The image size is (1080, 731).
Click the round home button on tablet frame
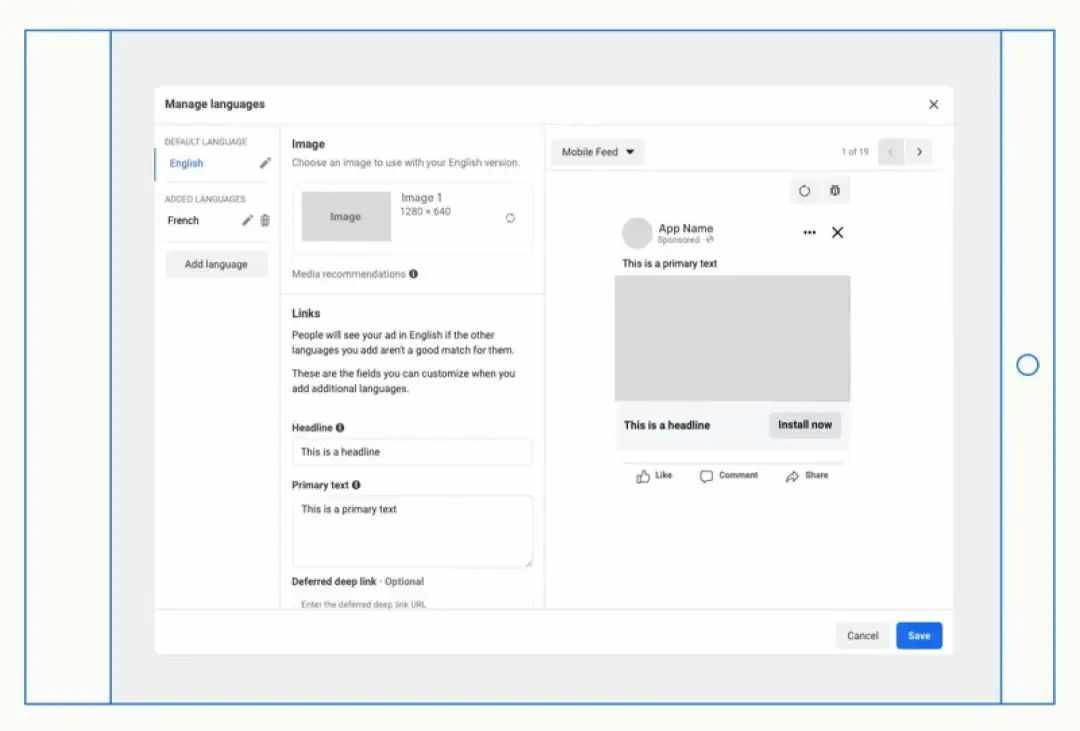click(x=1027, y=365)
